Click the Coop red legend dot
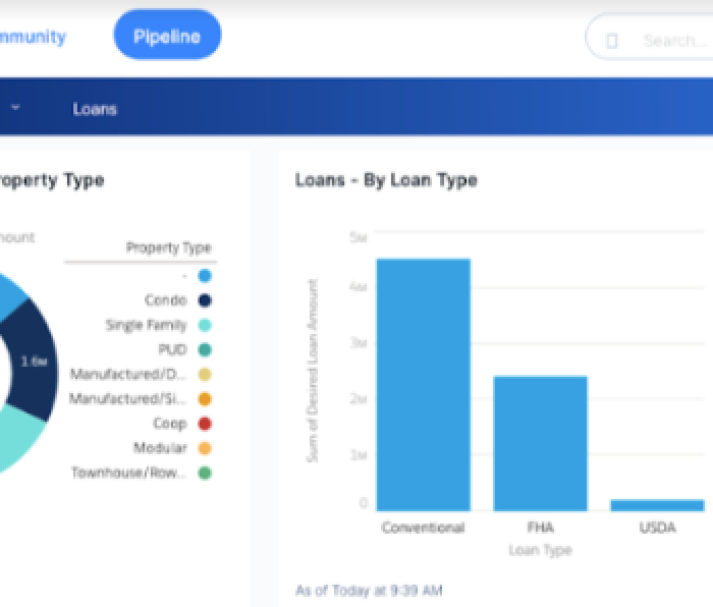 [x=204, y=424]
